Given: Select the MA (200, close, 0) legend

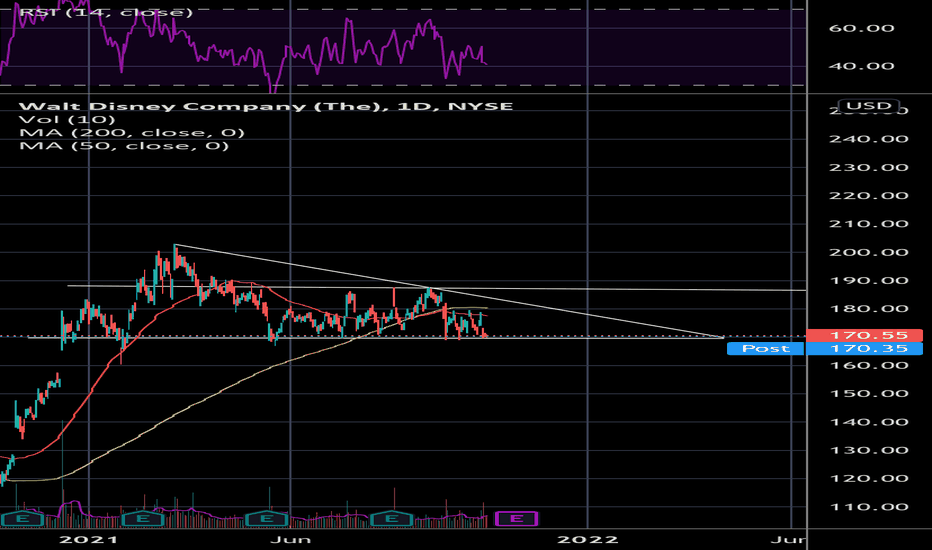Looking at the screenshot, I should pos(132,133).
